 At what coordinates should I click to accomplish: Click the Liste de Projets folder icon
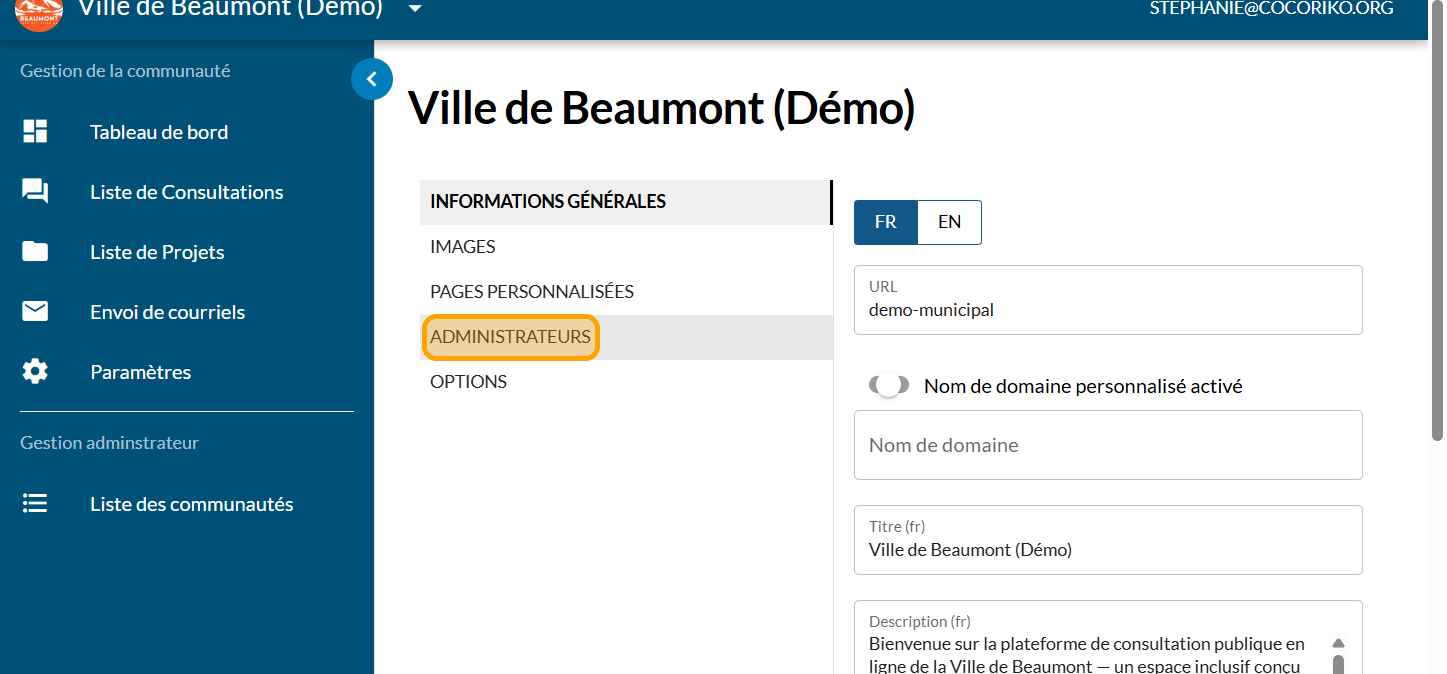click(35, 252)
